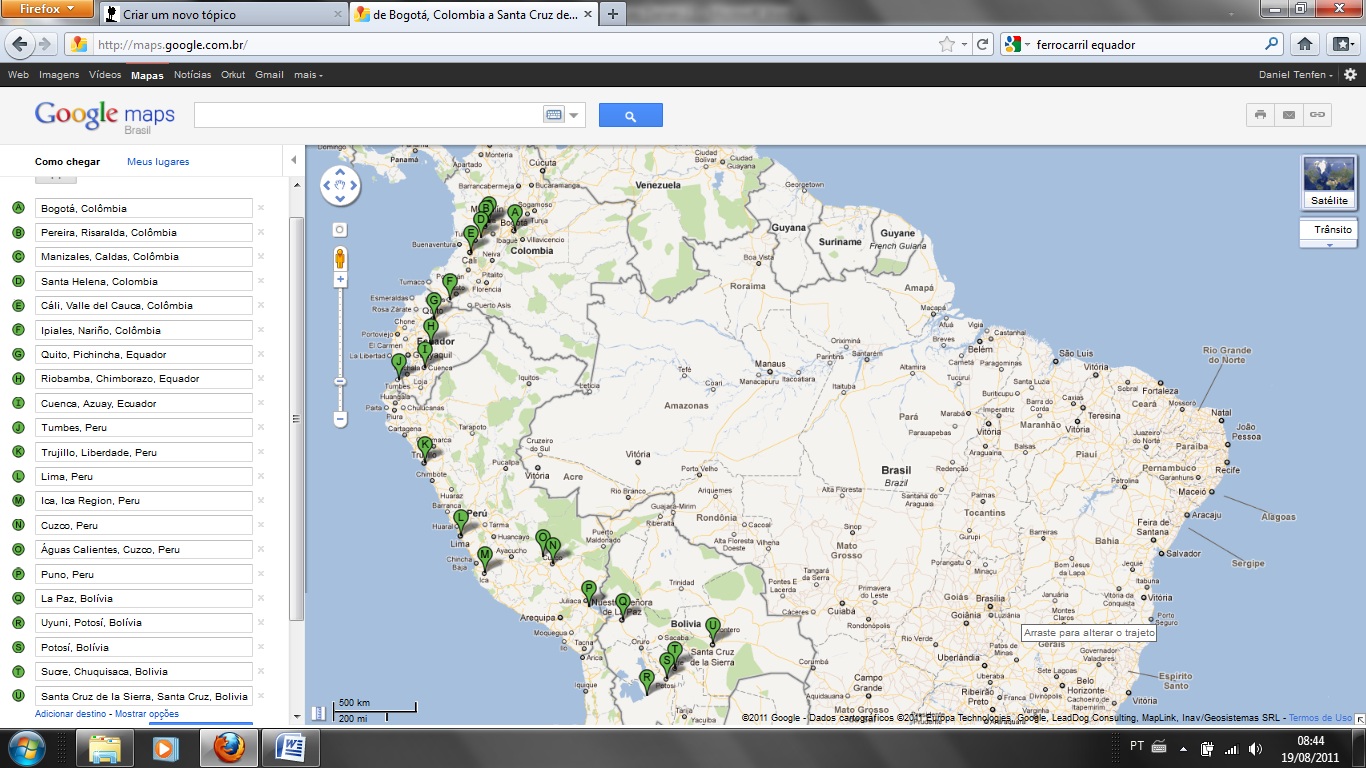Viewport: 1366px width, 768px height.
Task: Open Notícias in Google bar
Action: coord(193,75)
